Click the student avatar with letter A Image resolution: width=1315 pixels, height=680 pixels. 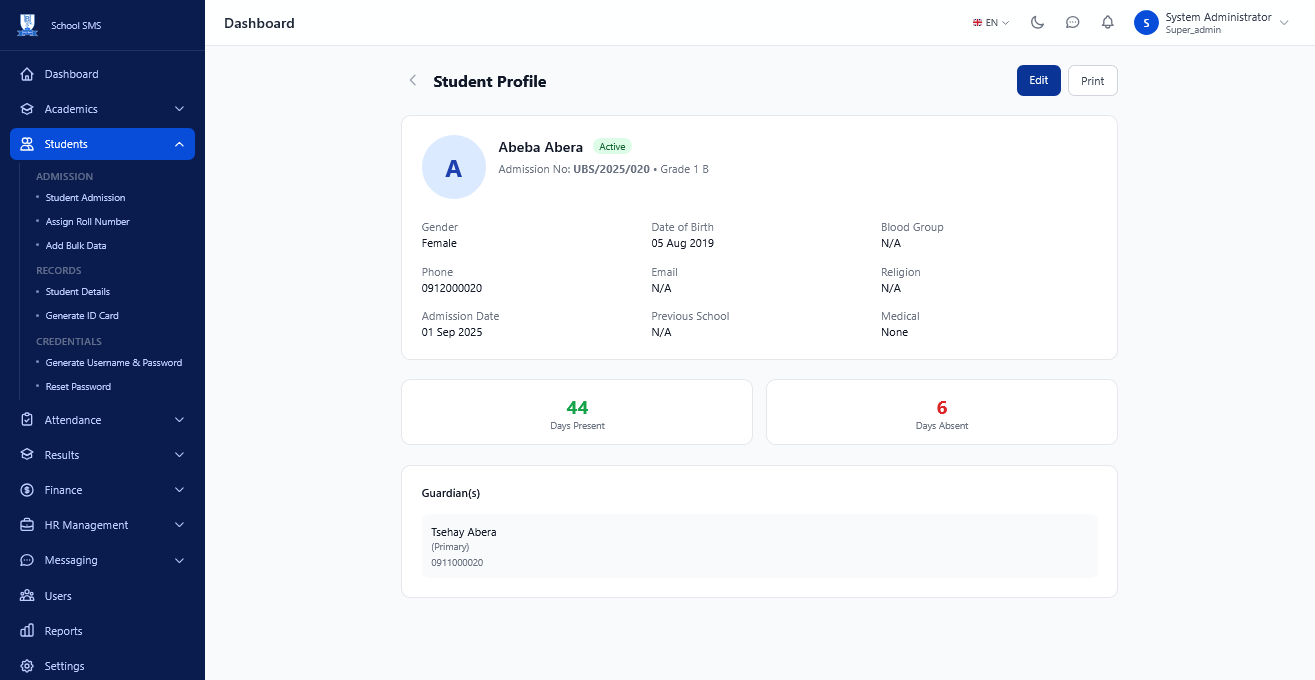pos(453,167)
